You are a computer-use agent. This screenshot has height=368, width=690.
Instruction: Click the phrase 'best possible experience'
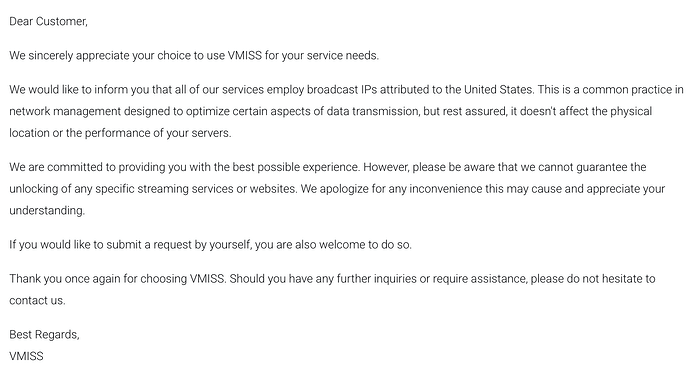point(295,167)
